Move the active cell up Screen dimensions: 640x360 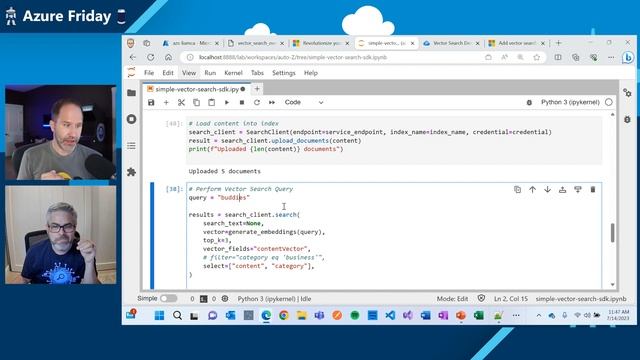click(x=533, y=189)
